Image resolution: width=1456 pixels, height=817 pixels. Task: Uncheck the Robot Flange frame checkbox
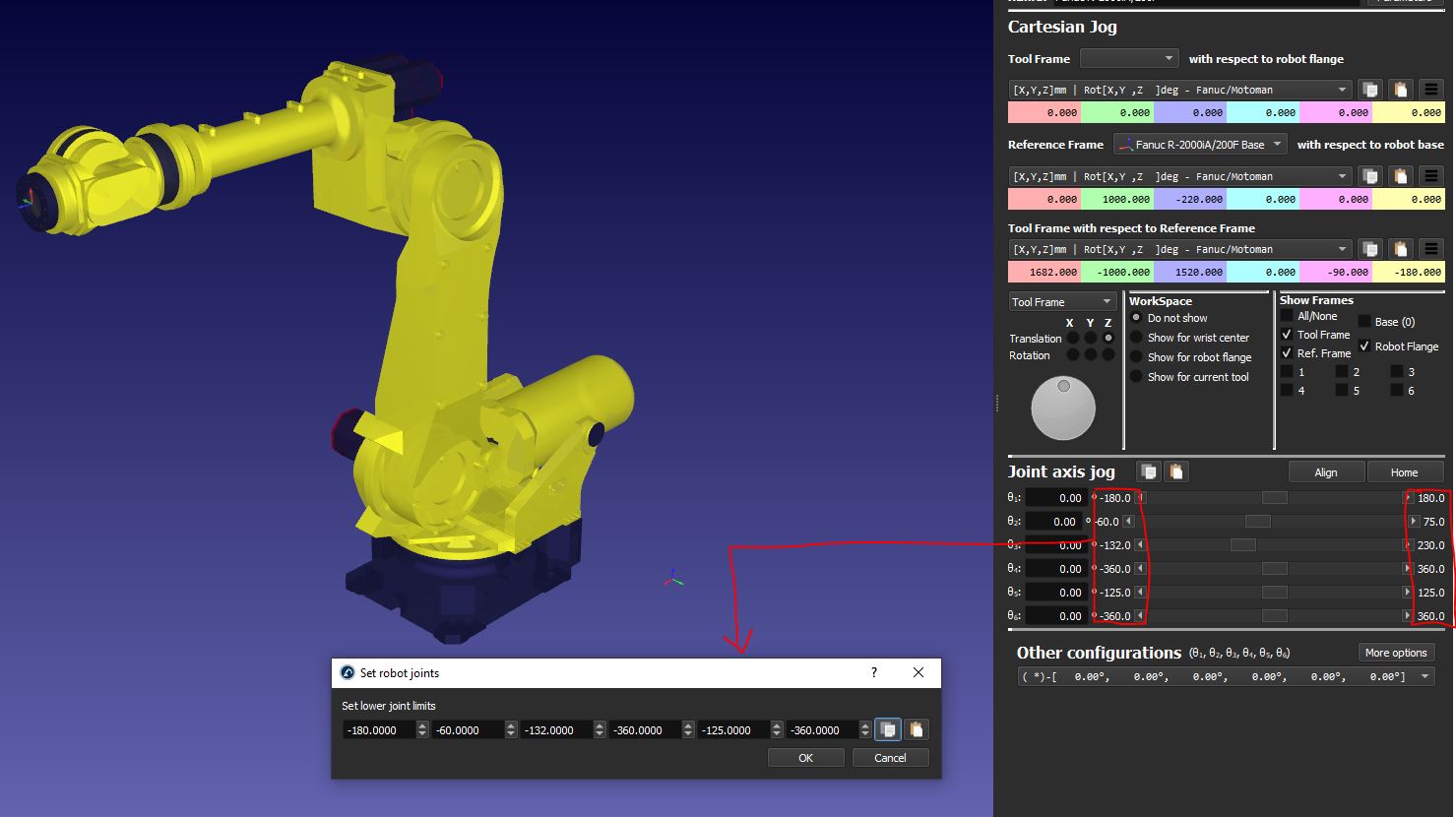coord(1364,346)
